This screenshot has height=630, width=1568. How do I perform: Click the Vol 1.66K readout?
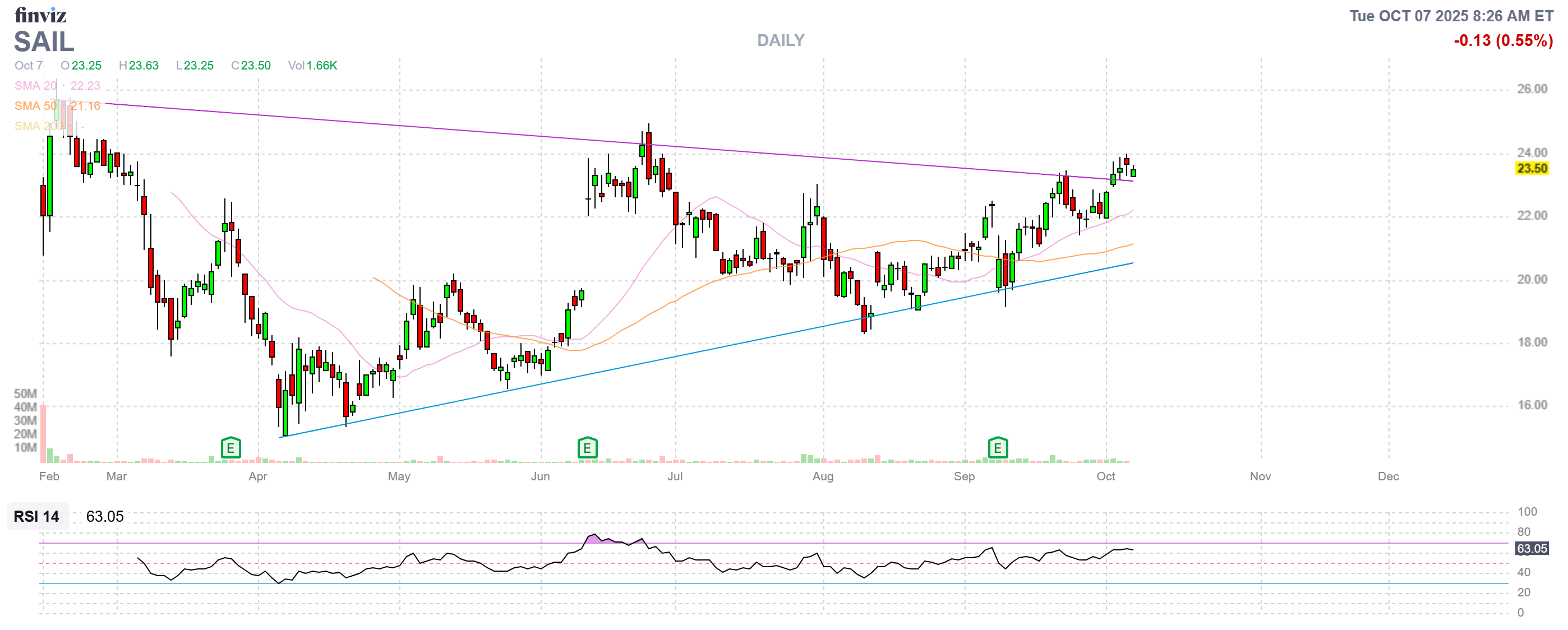[x=312, y=66]
